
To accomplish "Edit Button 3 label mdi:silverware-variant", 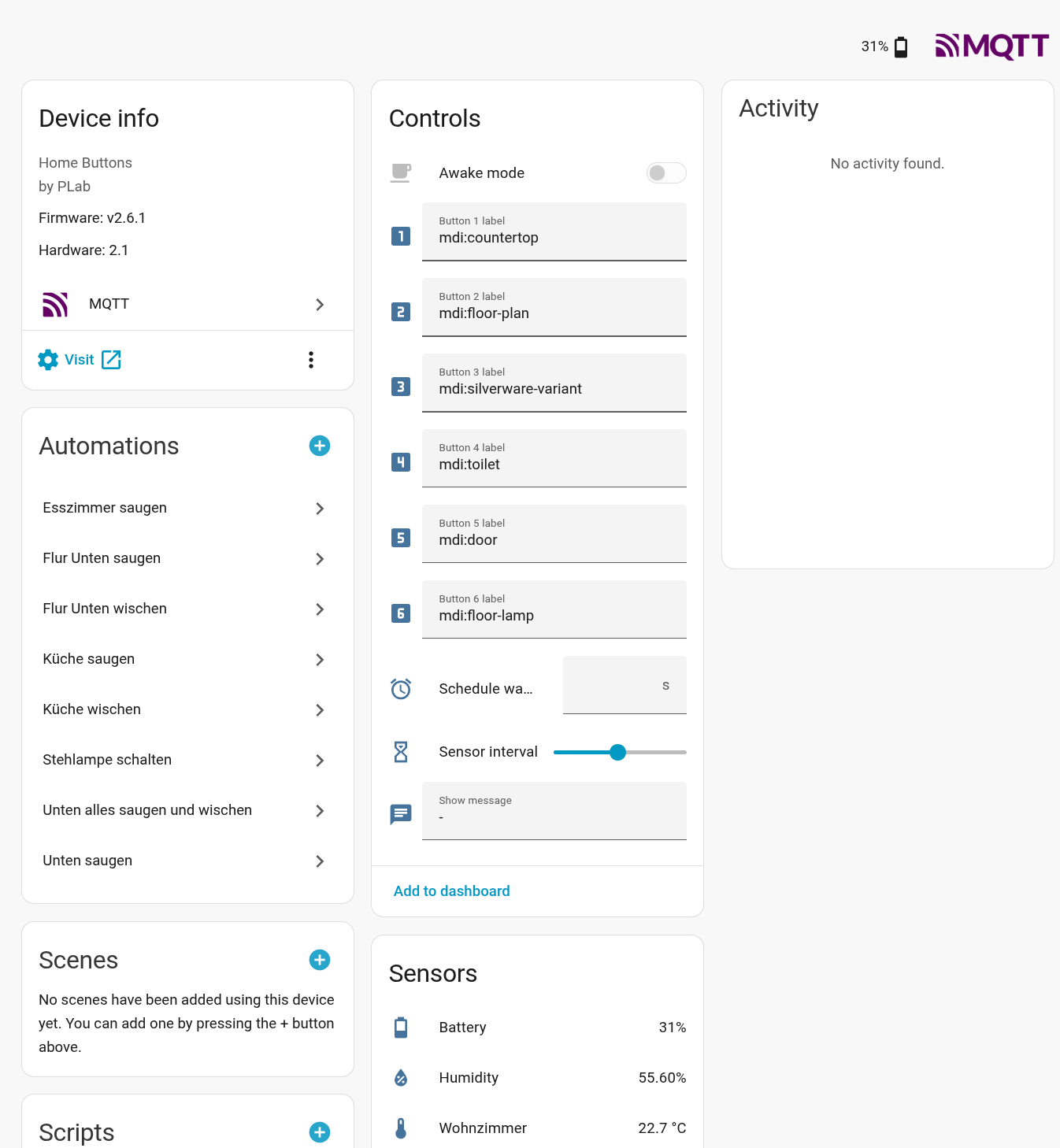I will tap(554, 383).
